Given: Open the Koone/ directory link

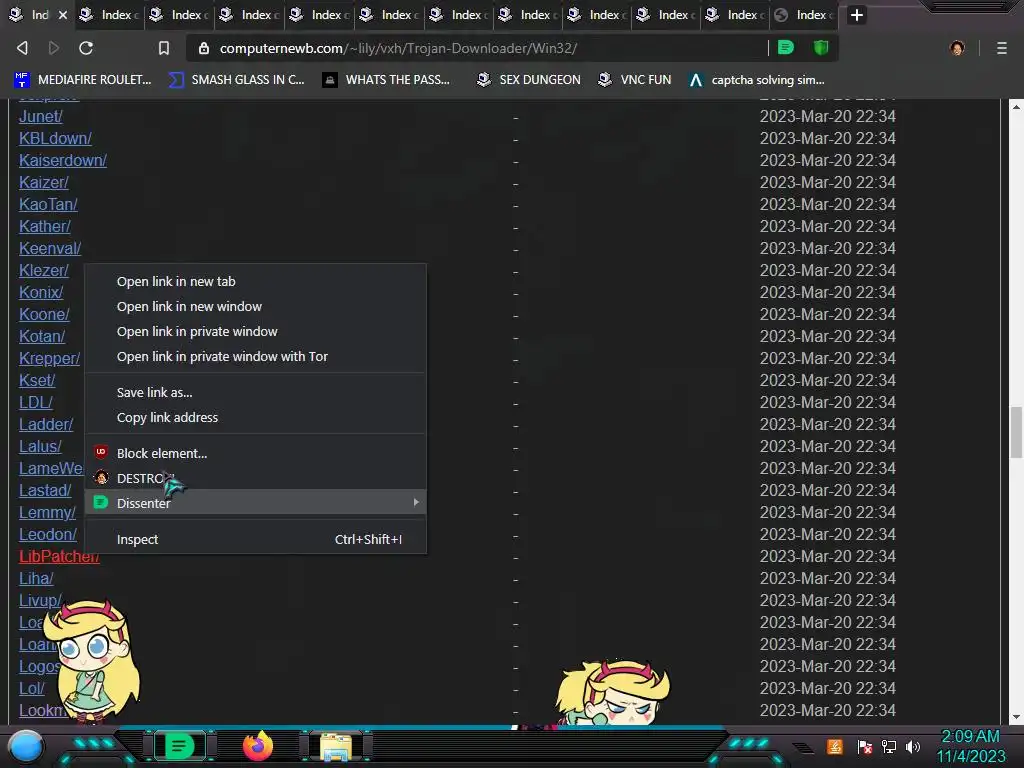Looking at the screenshot, I should (x=44, y=315).
